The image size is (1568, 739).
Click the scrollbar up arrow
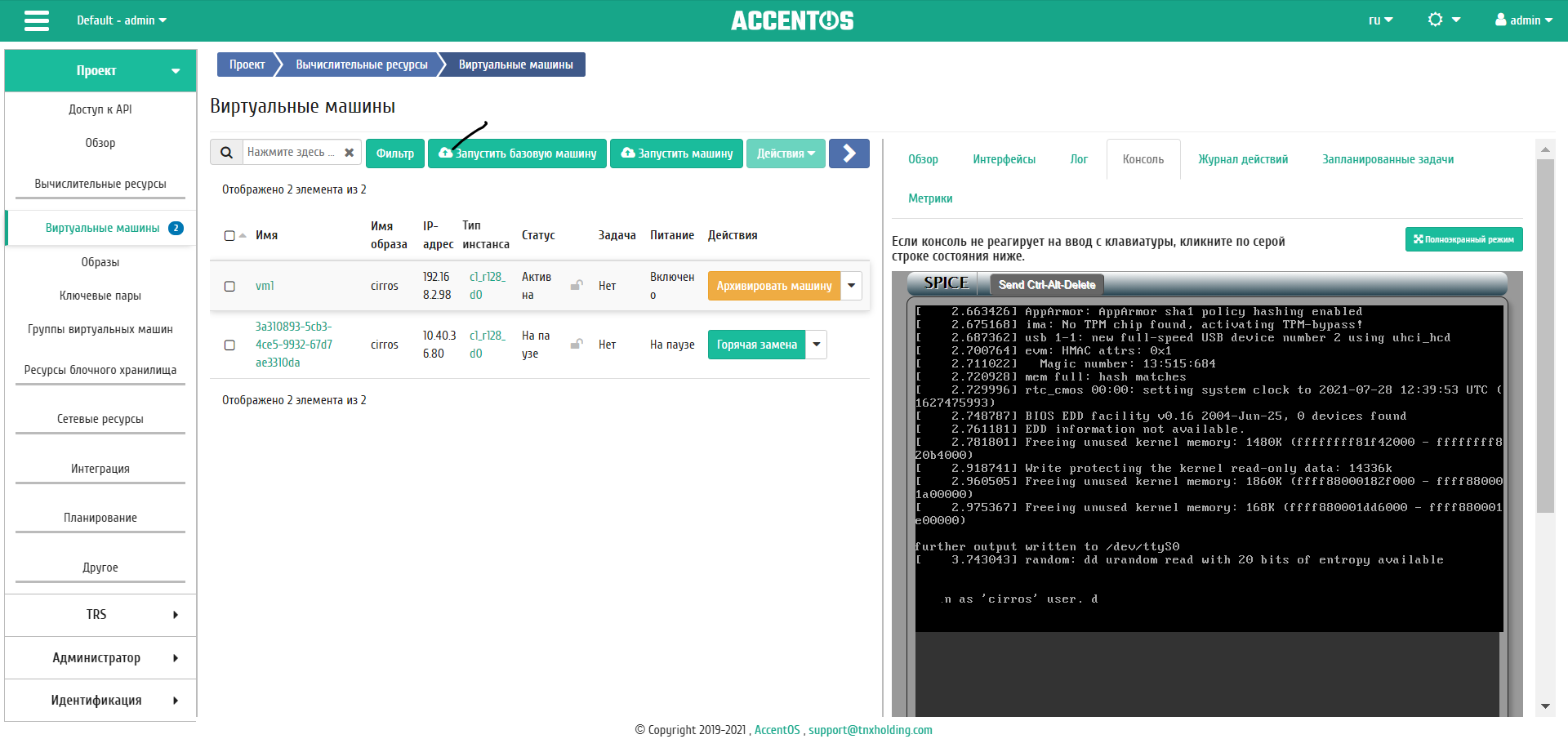tap(1545, 149)
